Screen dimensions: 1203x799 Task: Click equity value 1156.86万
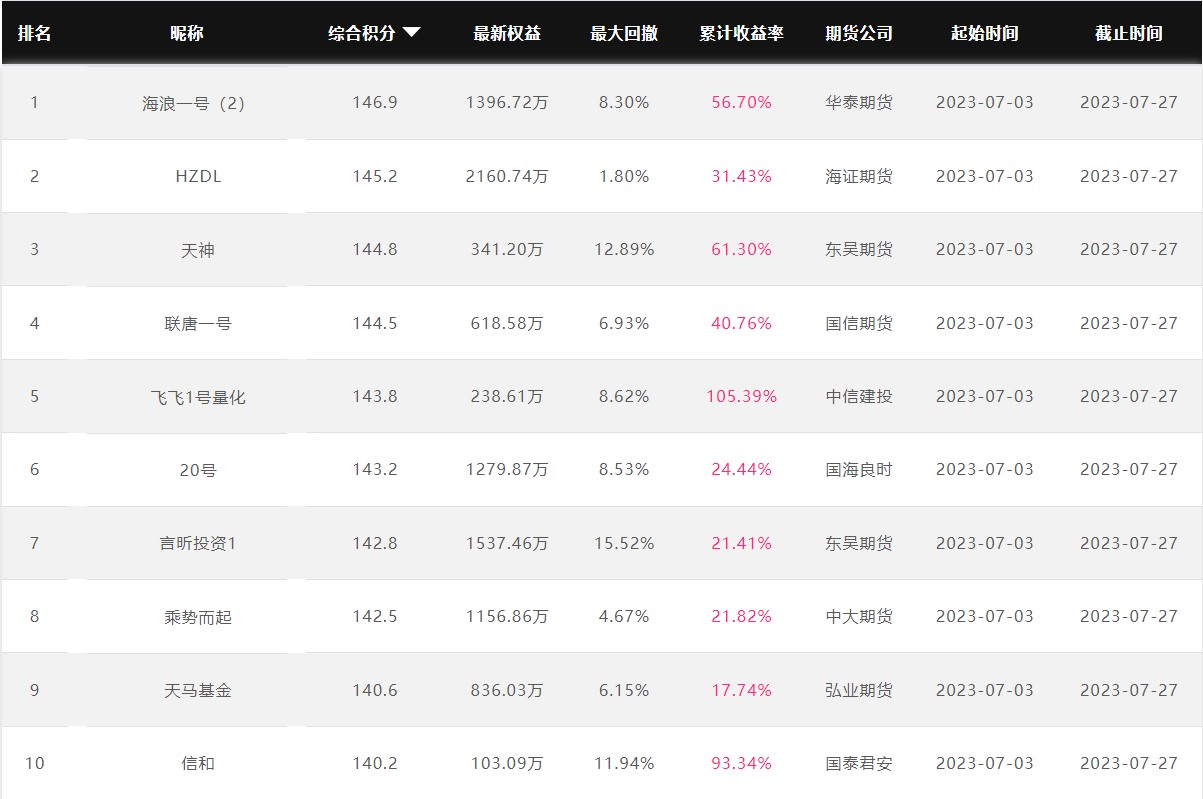507,616
